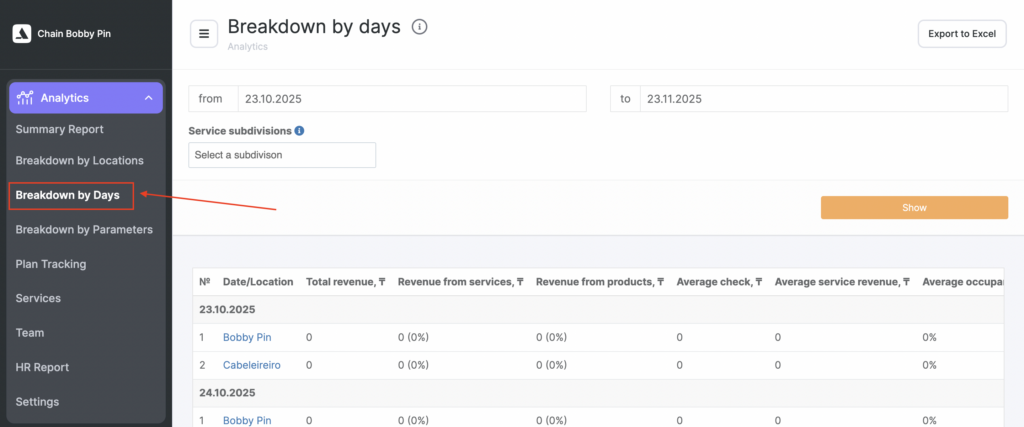Open Cabeleireiro location link under 23.10.2025
Screen dimensions: 1024x427
pos(251,365)
